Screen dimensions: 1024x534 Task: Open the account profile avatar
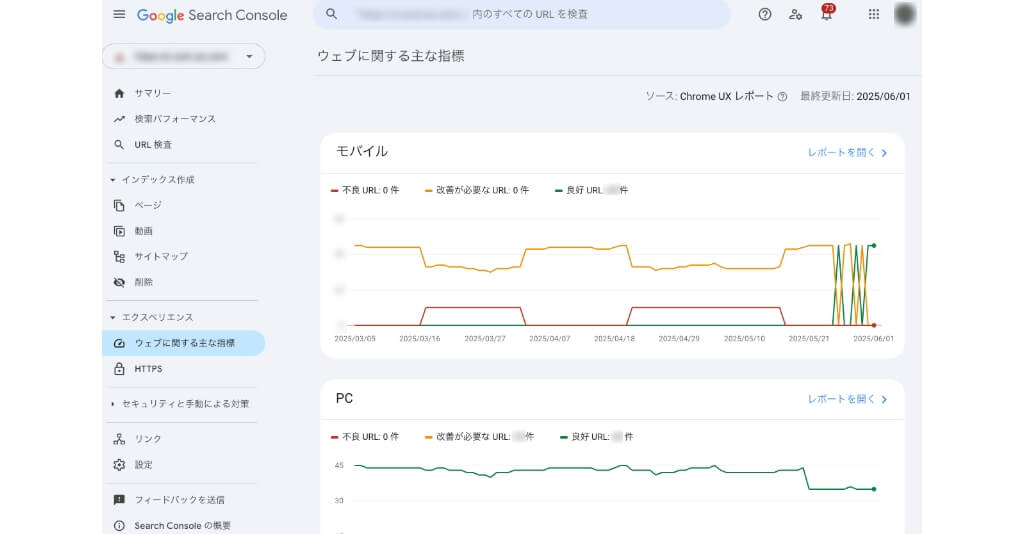click(904, 14)
